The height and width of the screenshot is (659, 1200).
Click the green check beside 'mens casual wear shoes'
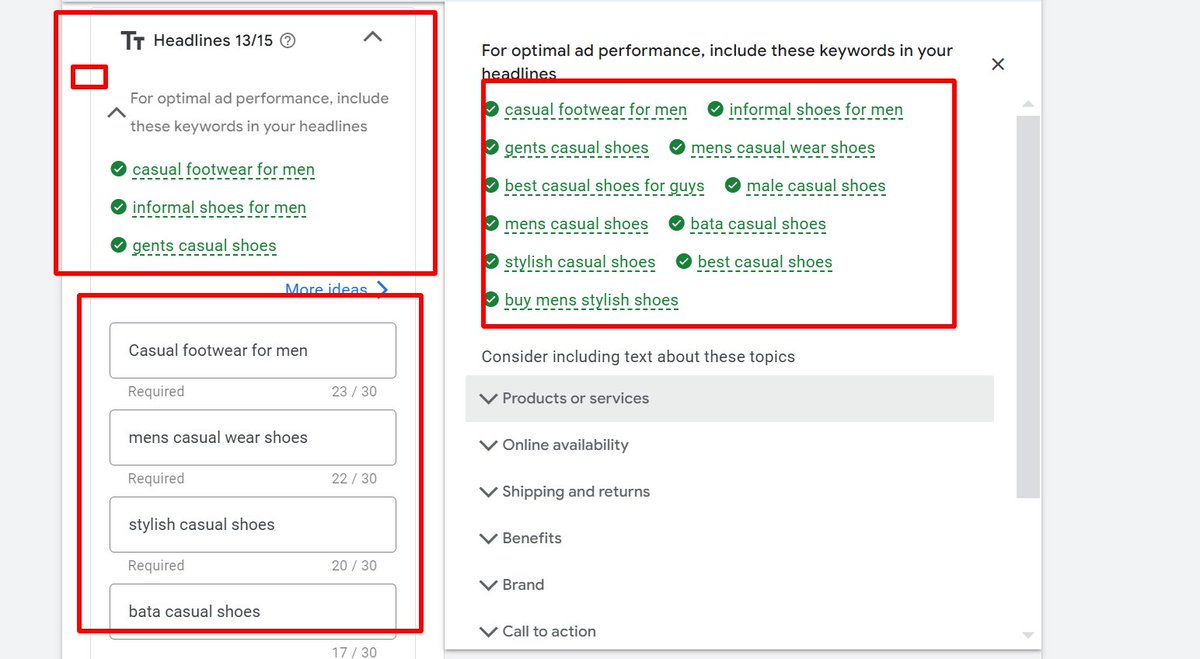click(677, 147)
